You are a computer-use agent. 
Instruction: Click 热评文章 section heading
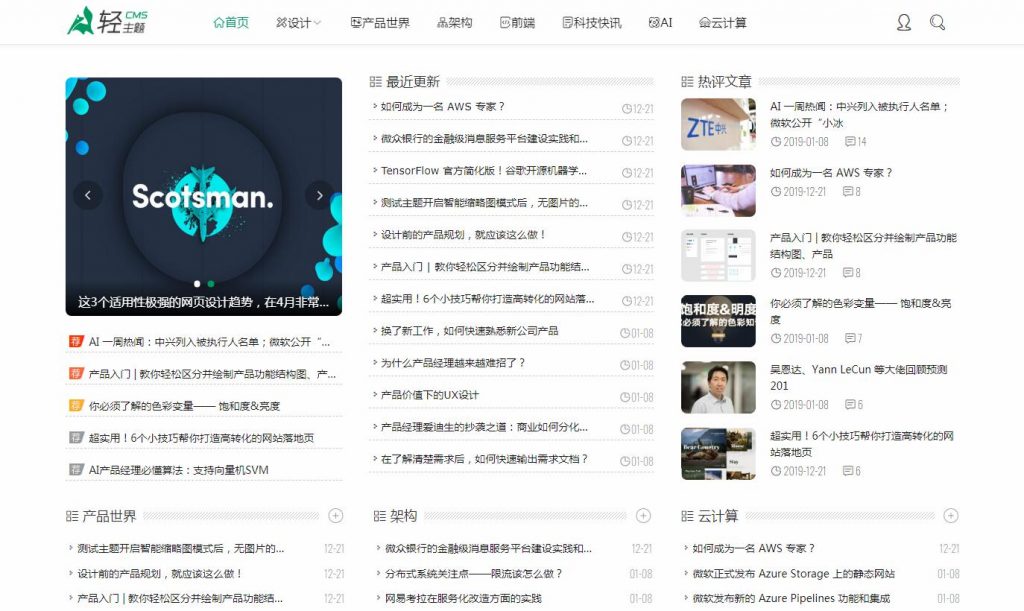(x=724, y=82)
